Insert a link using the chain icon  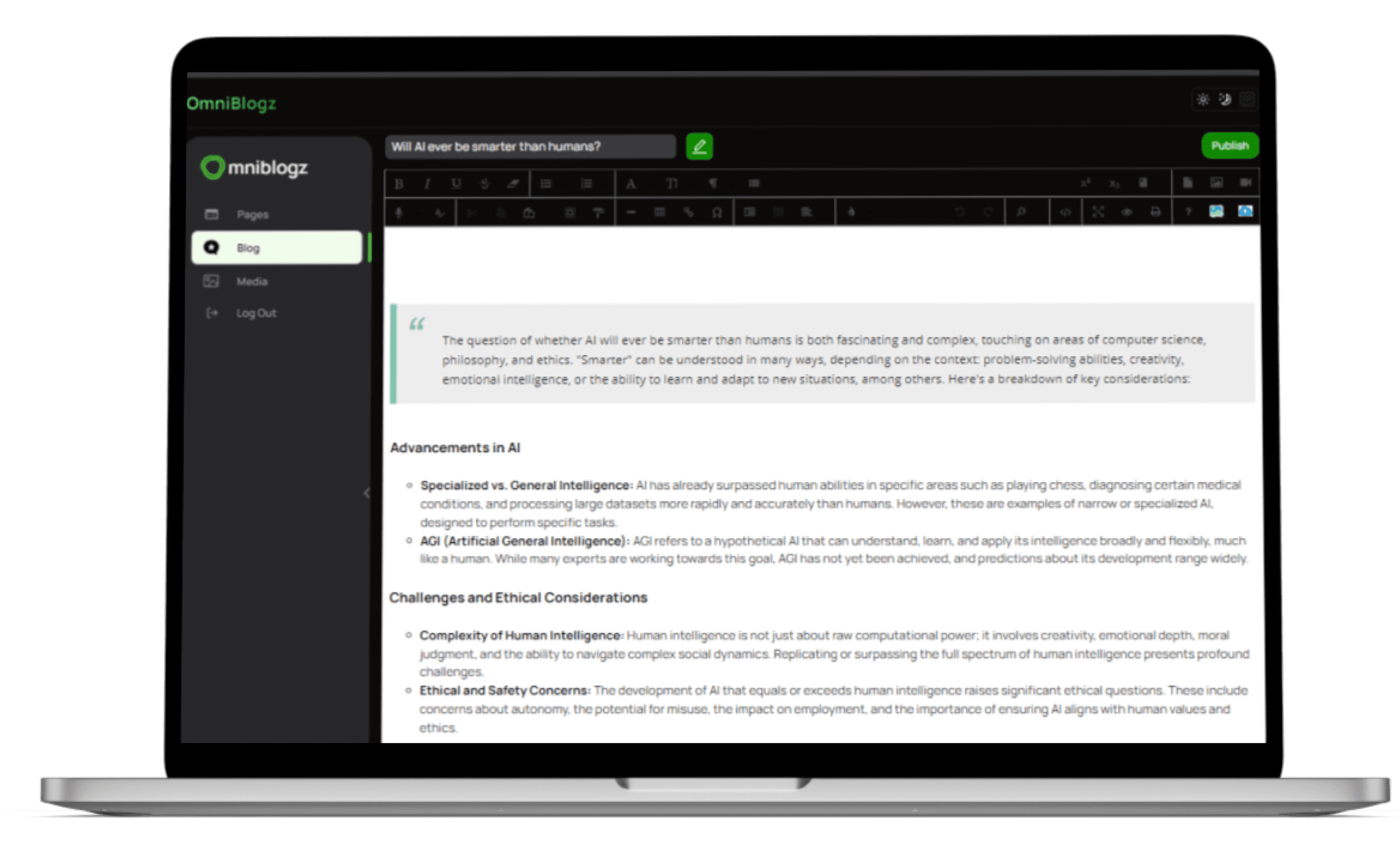click(688, 213)
